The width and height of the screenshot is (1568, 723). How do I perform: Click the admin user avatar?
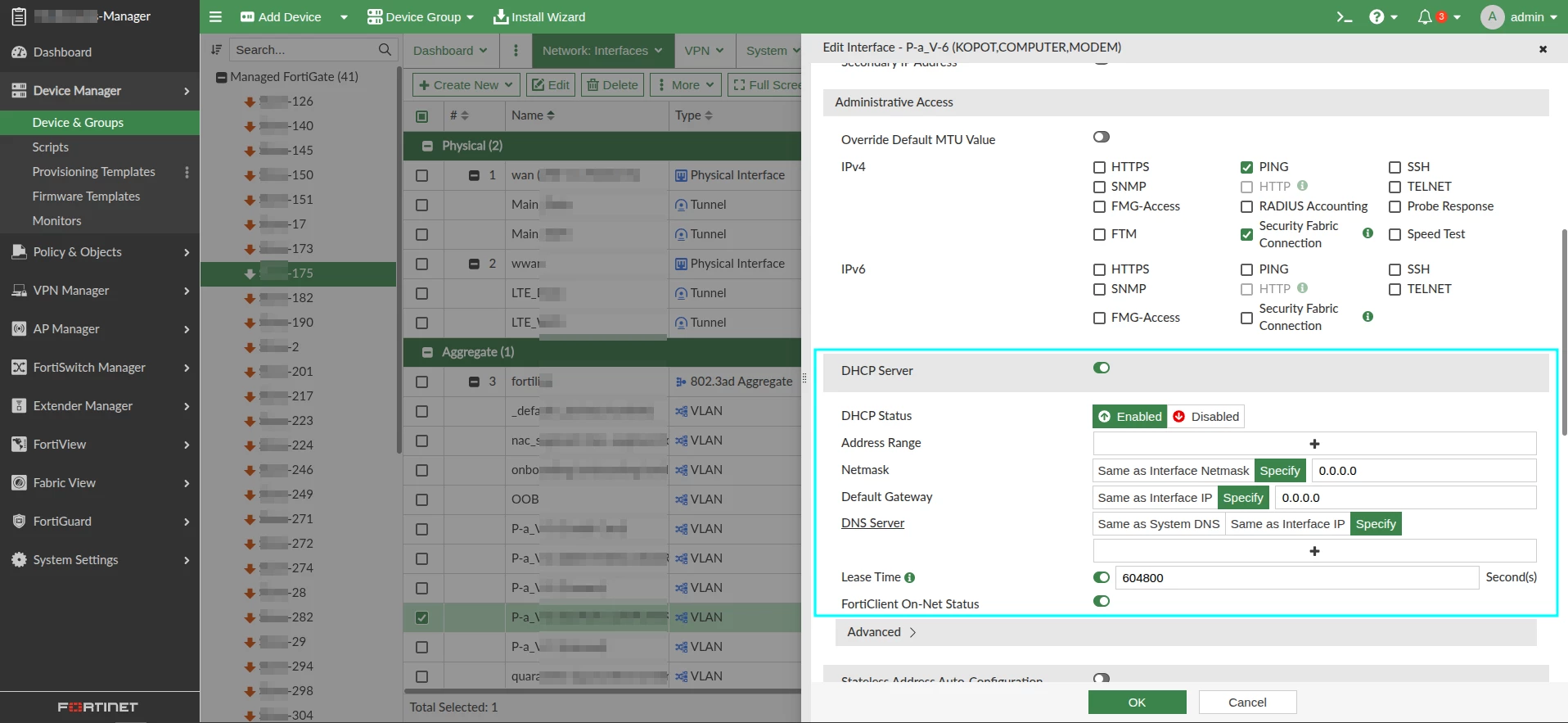point(1492,16)
